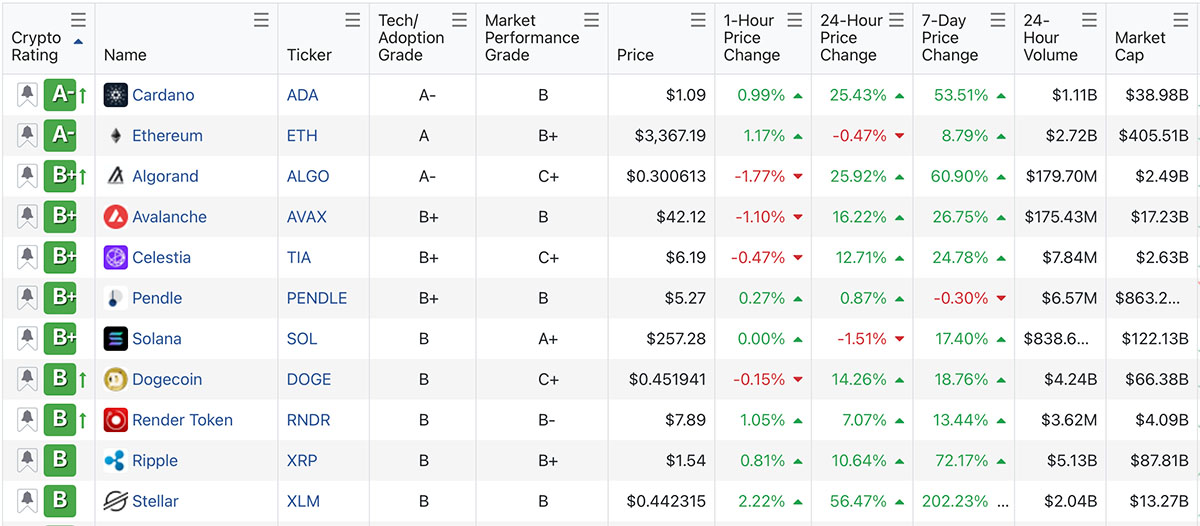This screenshot has width=1200, height=526.
Task: Toggle the alert bell for Celestia
Action: point(27,257)
